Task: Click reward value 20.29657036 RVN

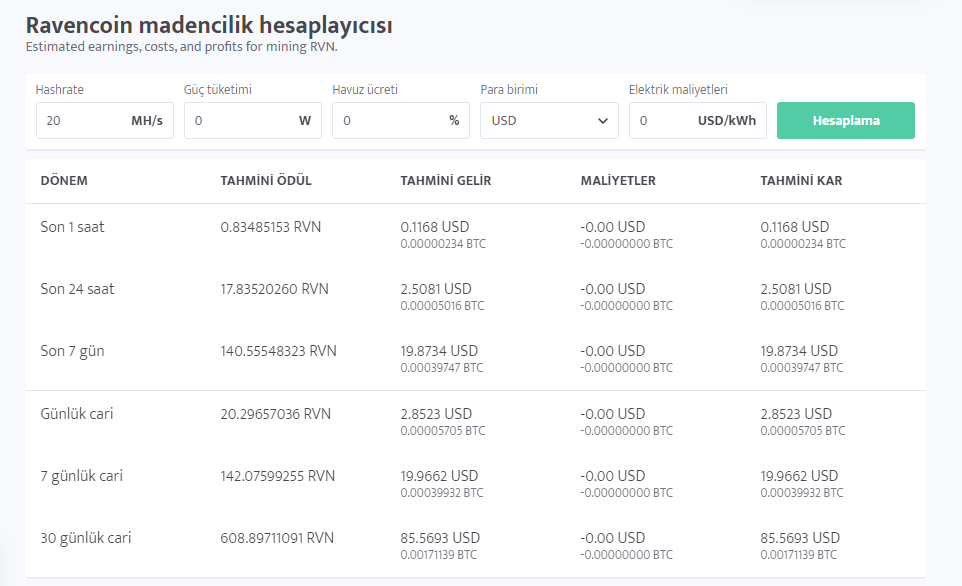Action: pyautogui.click(x=275, y=414)
